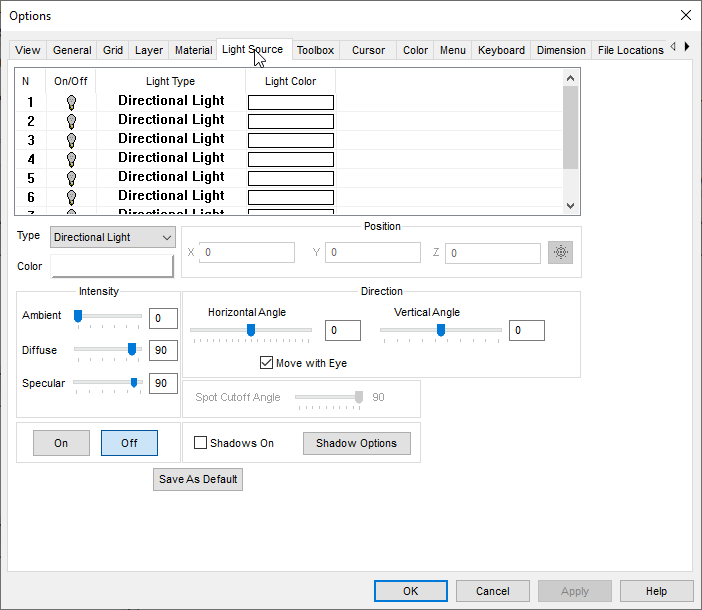Click the Shadow Options button
Image resolution: width=702 pixels, height=610 pixels.
pyautogui.click(x=356, y=443)
